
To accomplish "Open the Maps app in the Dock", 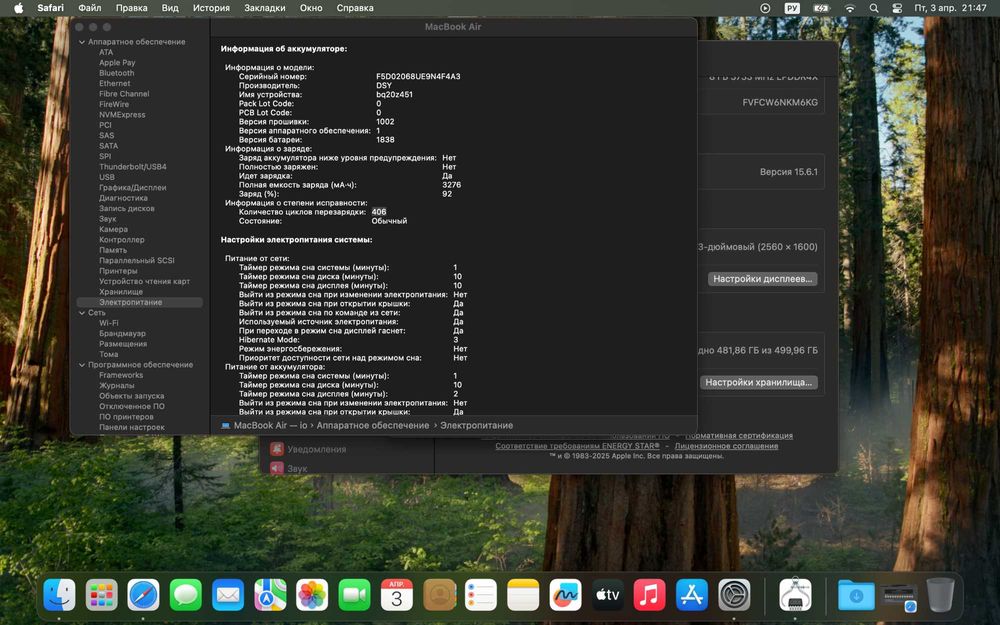I will [270, 595].
